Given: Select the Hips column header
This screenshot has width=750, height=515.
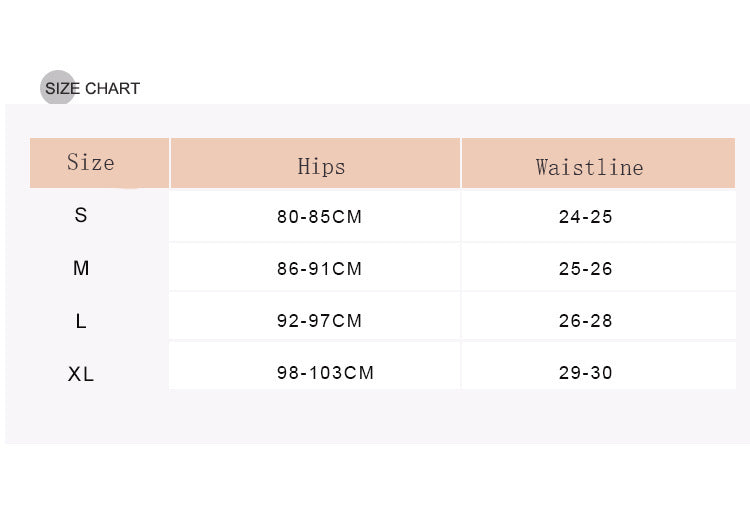Looking at the screenshot, I should [x=321, y=166].
